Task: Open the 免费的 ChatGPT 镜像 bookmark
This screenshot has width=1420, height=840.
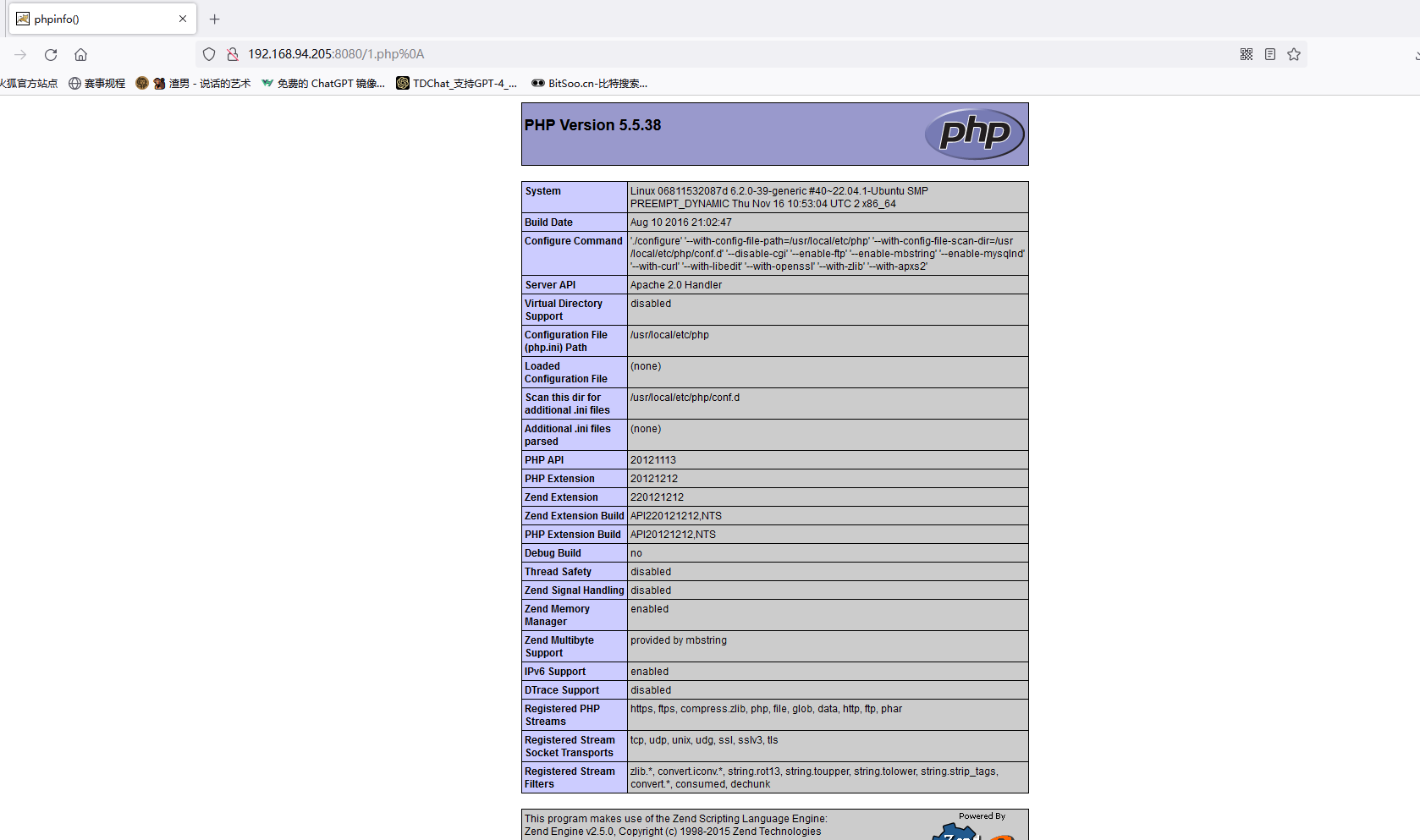Action: click(323, 83)
